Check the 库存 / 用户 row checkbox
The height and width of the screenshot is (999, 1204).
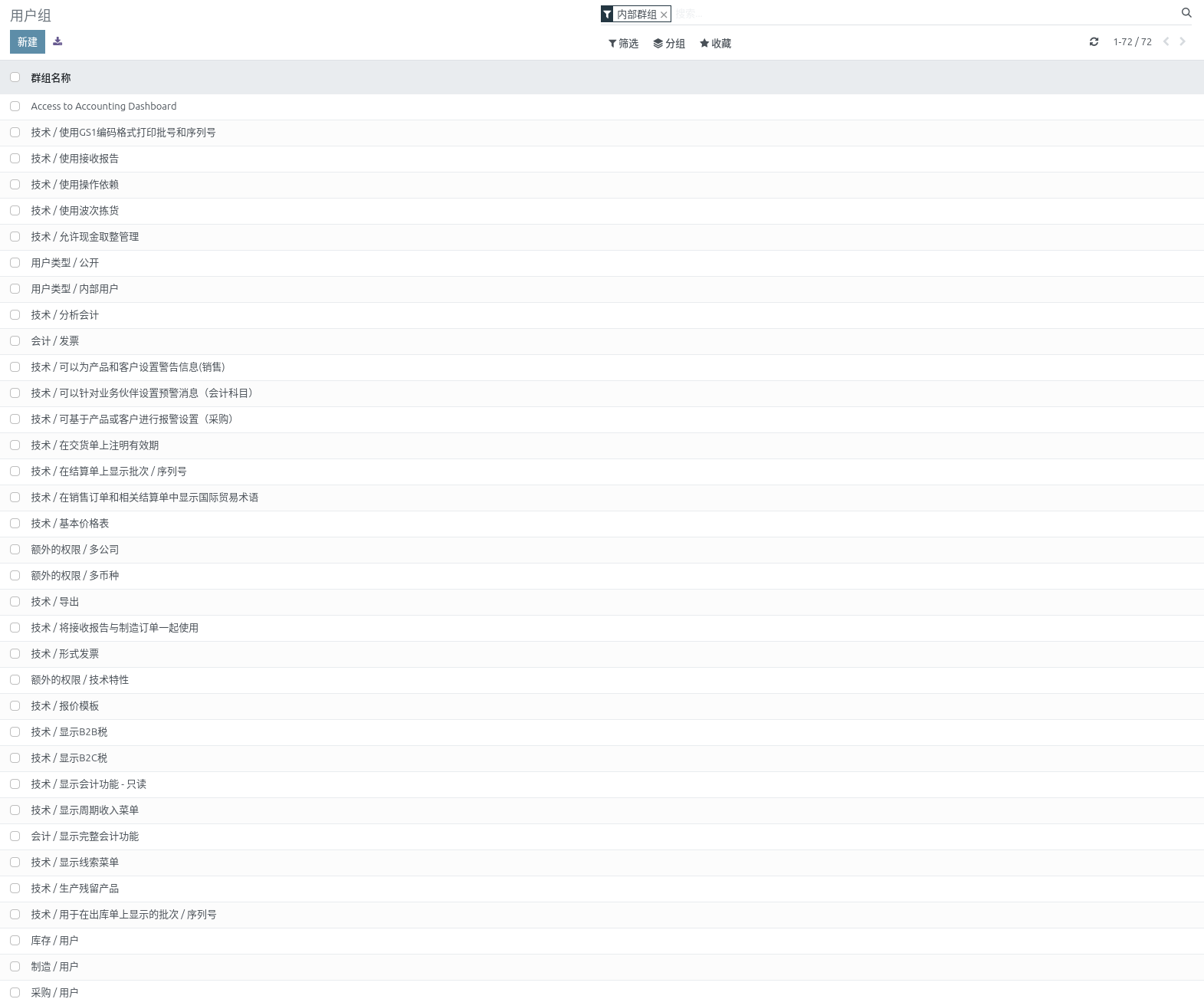15,941
